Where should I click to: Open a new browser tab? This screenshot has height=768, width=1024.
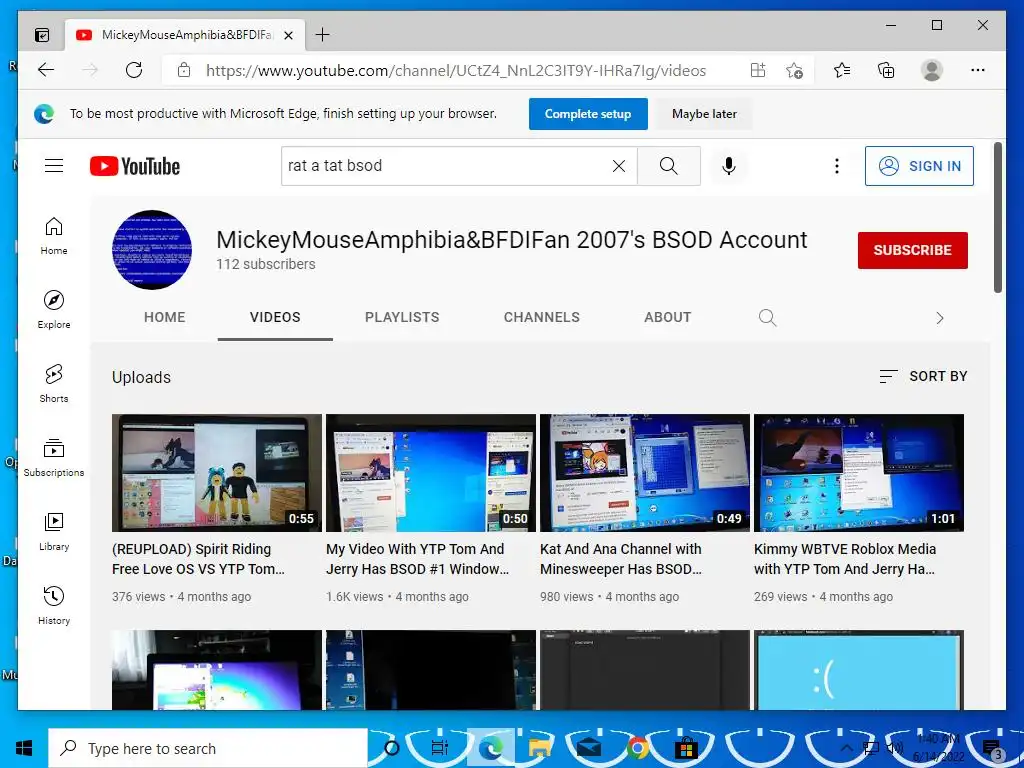(323, 35)
